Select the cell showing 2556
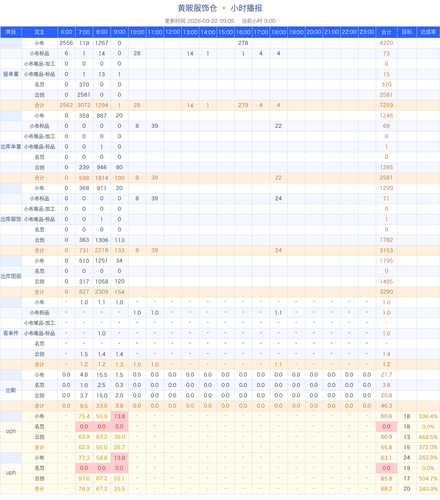440x500 pixels. click(x=66, y=43)
